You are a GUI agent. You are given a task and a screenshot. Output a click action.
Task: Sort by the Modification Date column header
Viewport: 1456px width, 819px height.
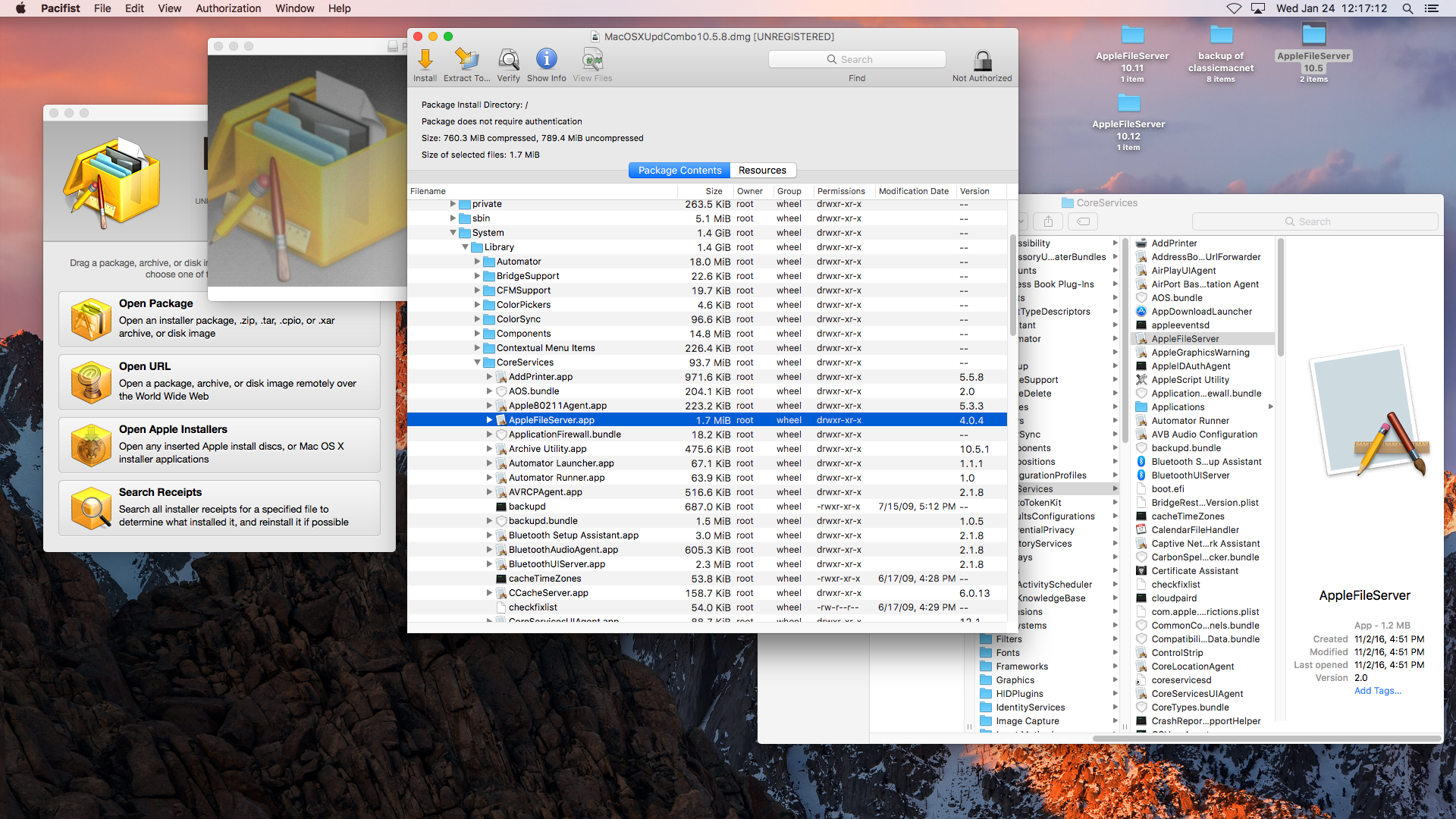913,191
